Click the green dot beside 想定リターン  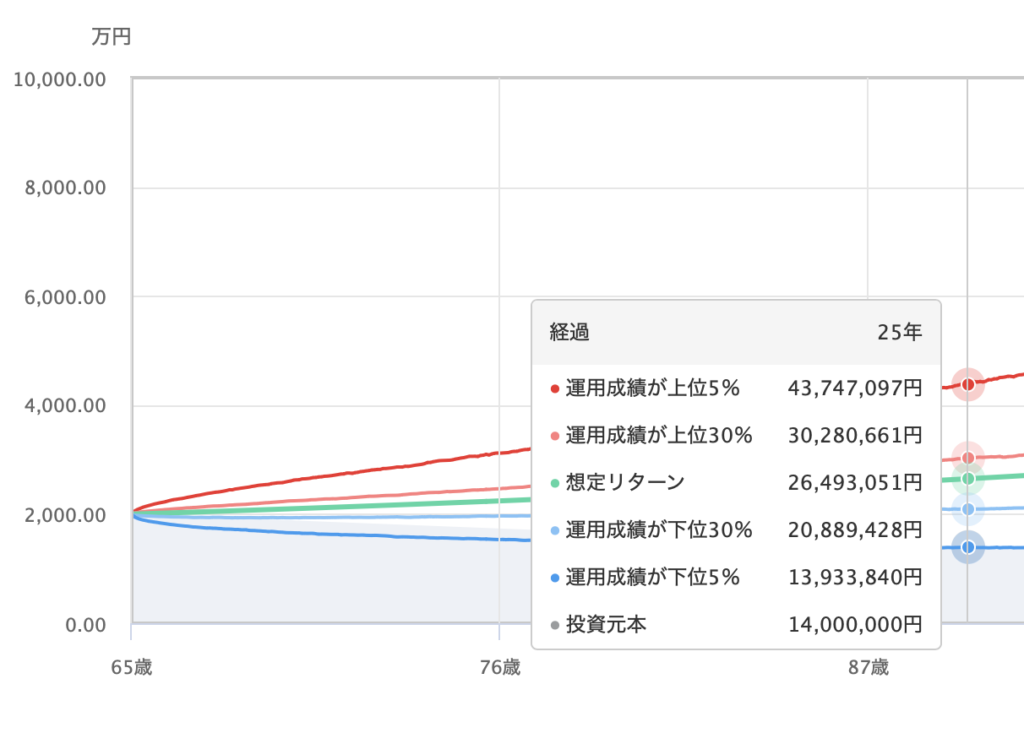555,483
